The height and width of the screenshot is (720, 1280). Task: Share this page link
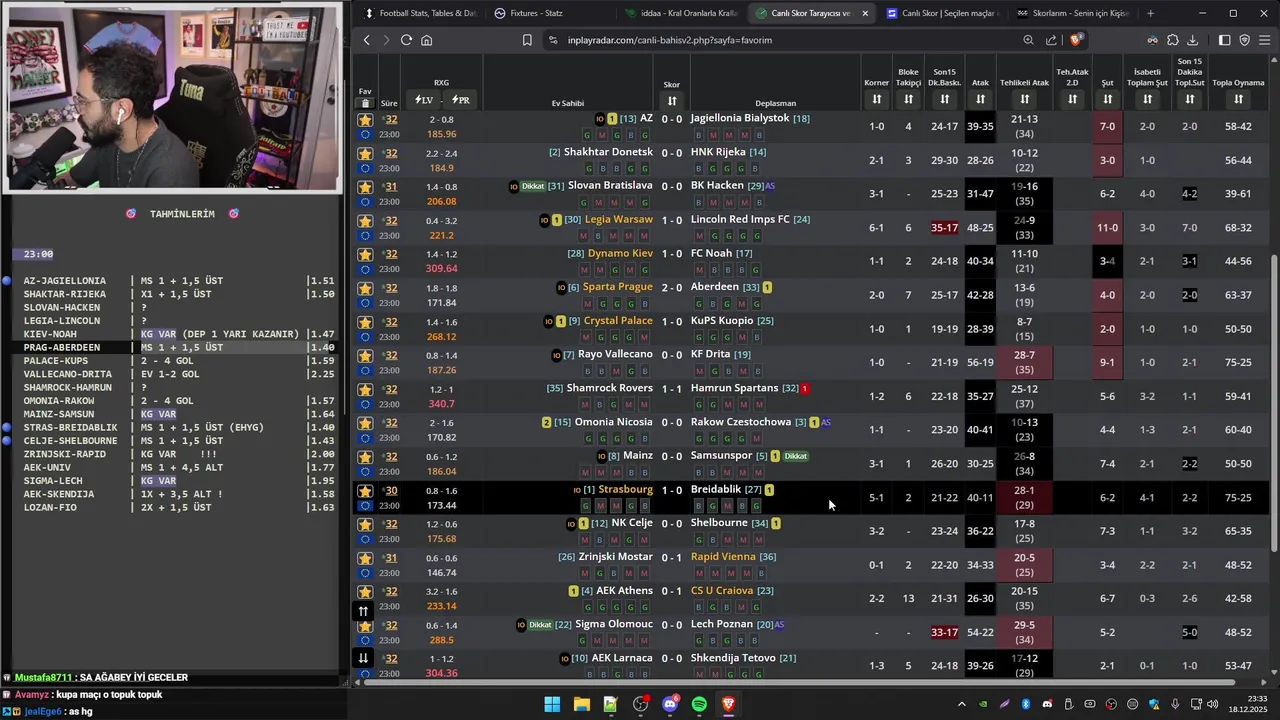click(x=1051, y=40)
